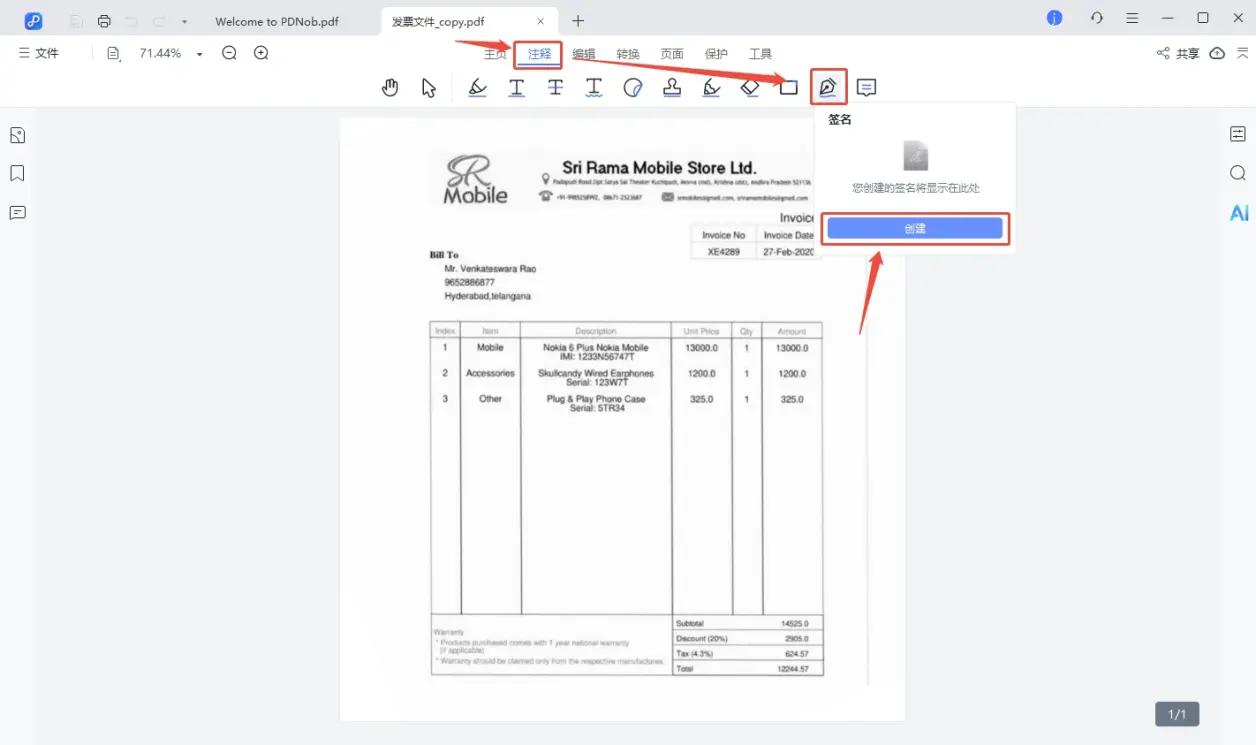Viewport: 1256px width, 745px height.
Task: Undo the last action
Action: tap(132, 20)
